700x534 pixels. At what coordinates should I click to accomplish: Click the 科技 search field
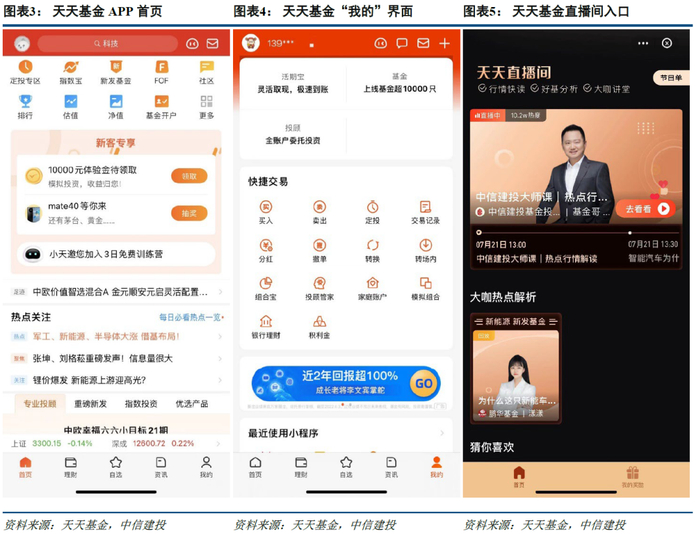107,43
